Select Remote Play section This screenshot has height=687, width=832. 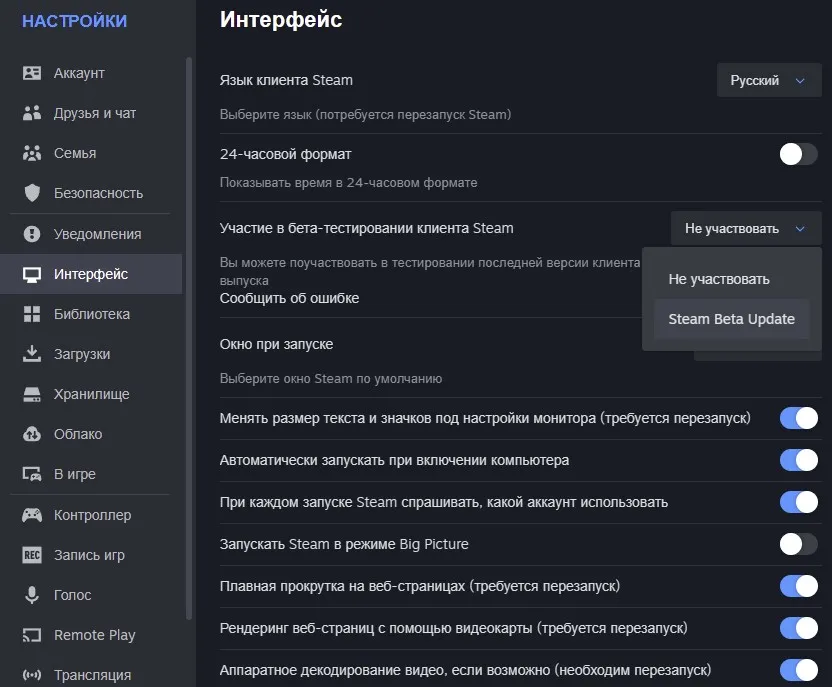coord(91,635)
